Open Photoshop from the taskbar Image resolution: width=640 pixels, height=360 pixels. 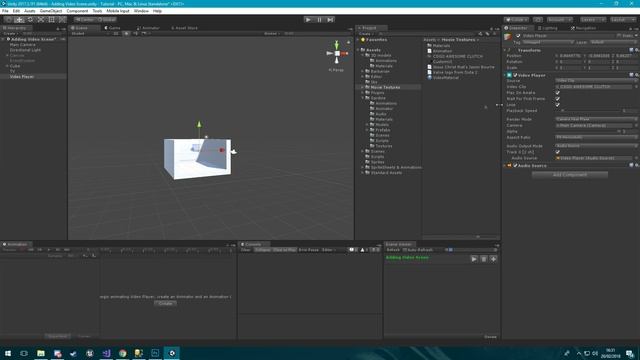(x=155, y=353)
